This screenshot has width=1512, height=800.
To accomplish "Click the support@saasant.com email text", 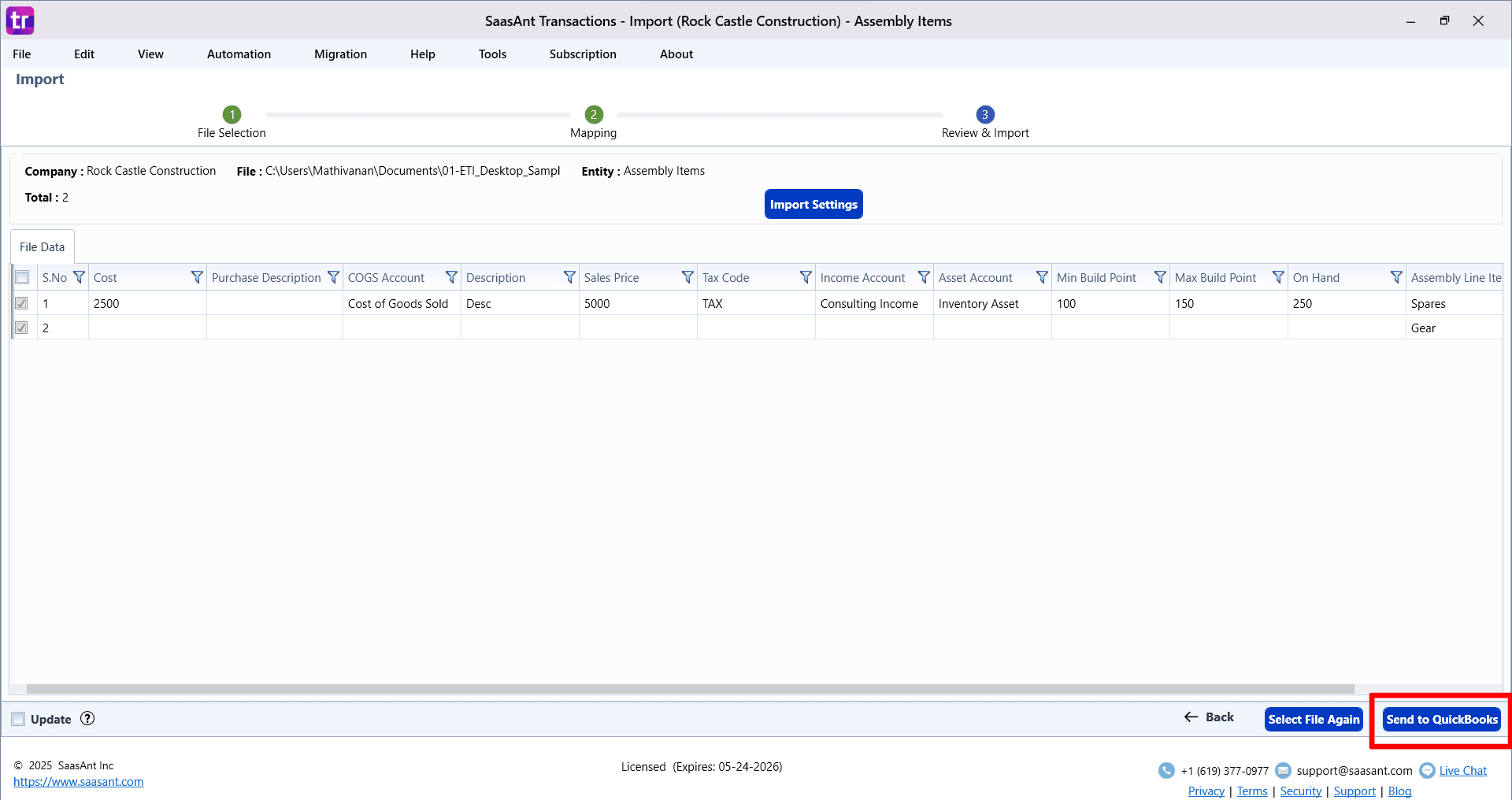I will [1354, 771].
